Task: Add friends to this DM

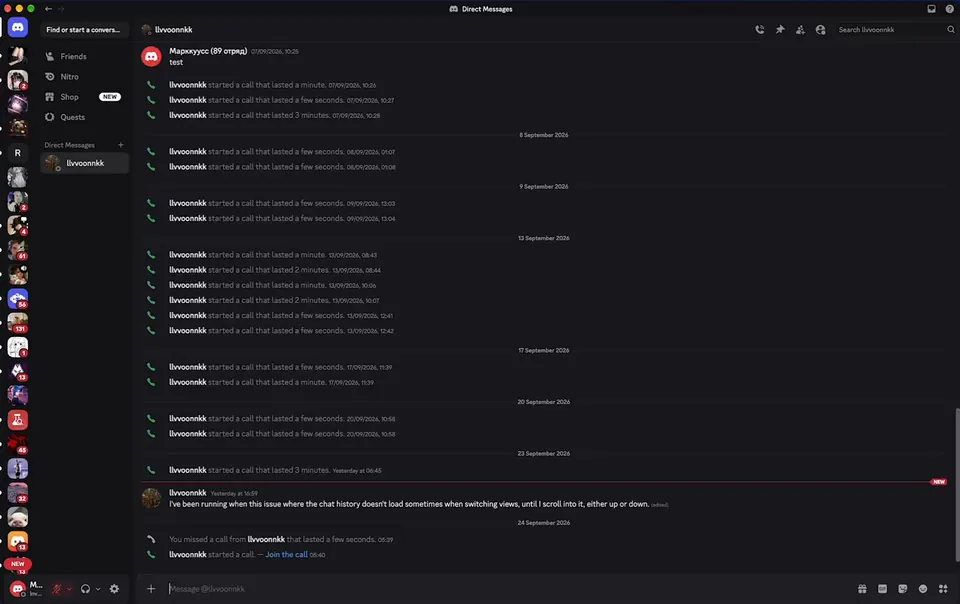Action: tap(800, 29)
